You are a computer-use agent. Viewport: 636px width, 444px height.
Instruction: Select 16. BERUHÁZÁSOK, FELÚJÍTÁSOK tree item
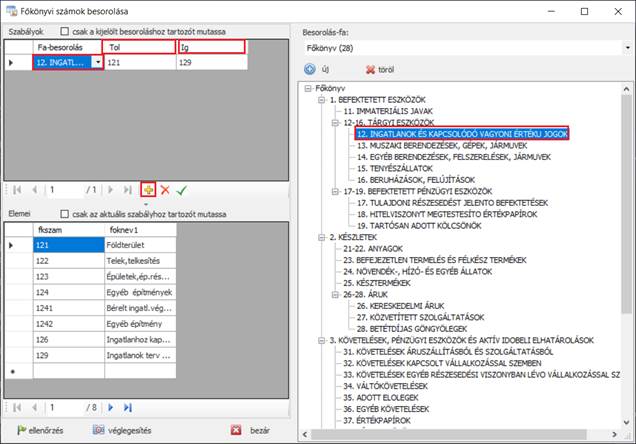coord(416,180)
